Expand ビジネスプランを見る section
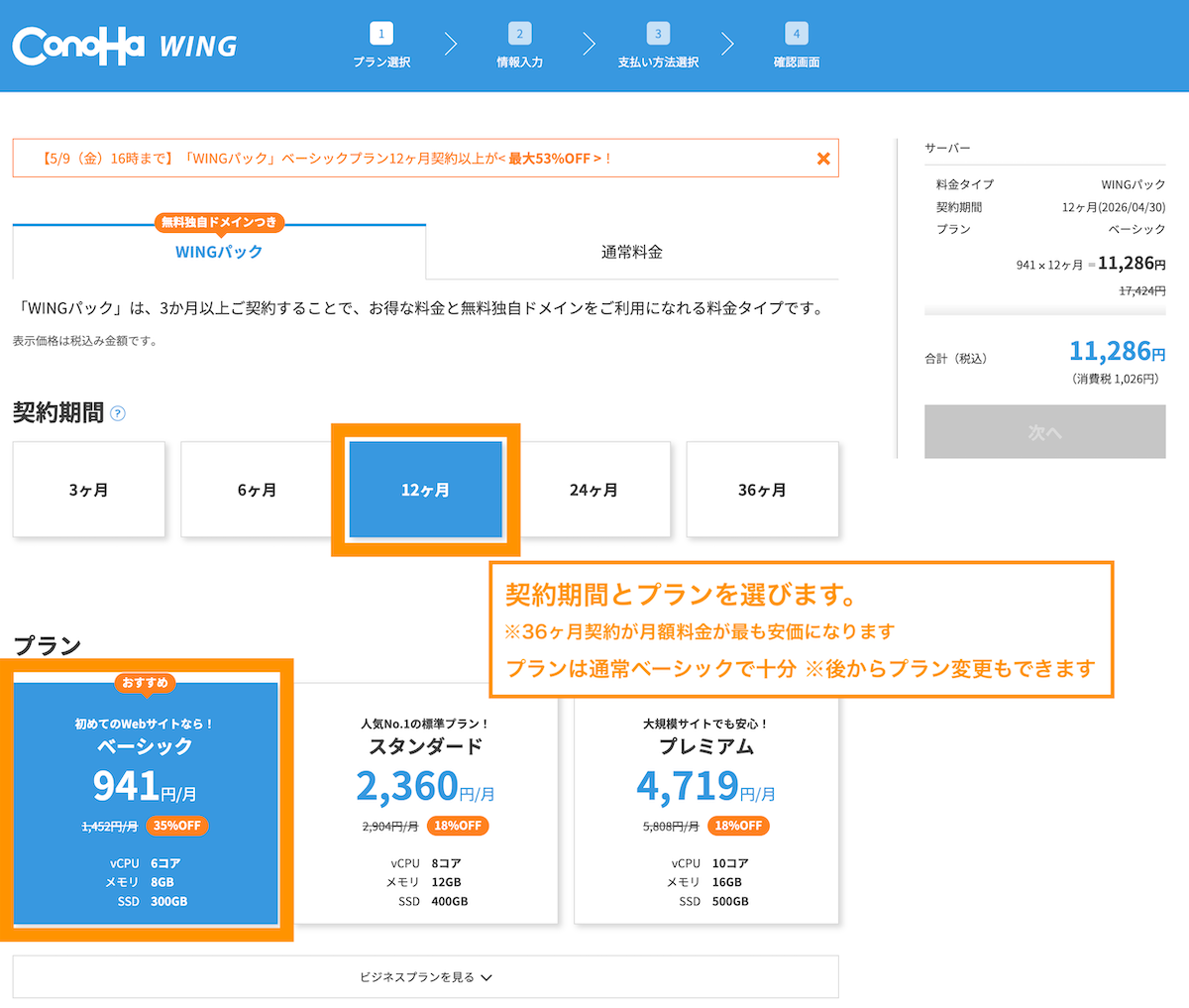This screenshot has height=1008, width=1189. click(426, 977)
